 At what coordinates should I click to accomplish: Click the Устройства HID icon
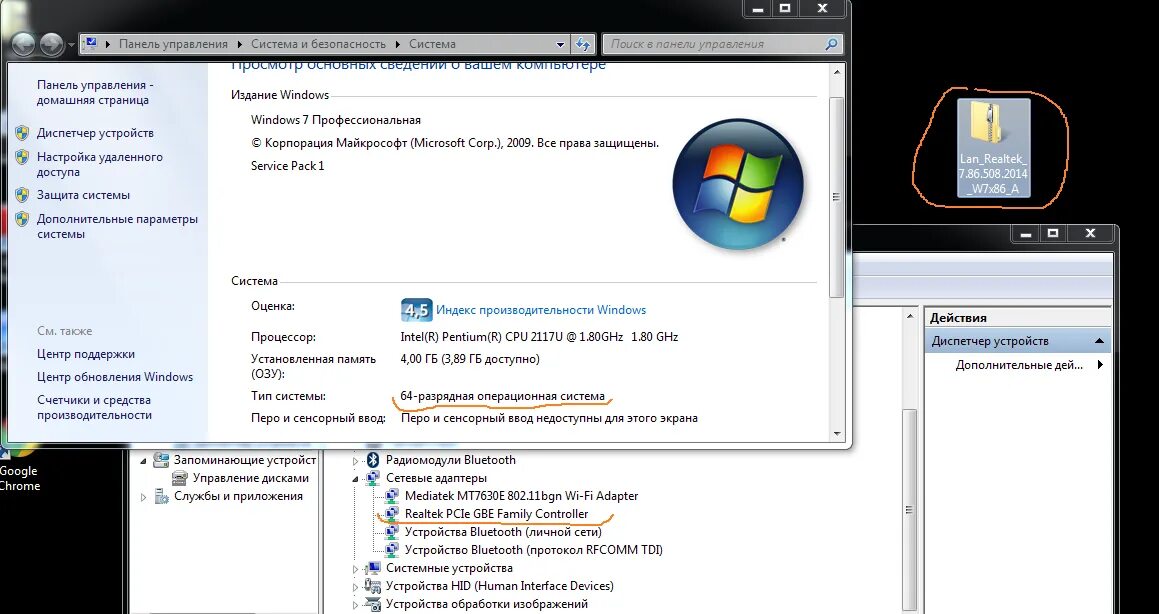pos(373,586)
